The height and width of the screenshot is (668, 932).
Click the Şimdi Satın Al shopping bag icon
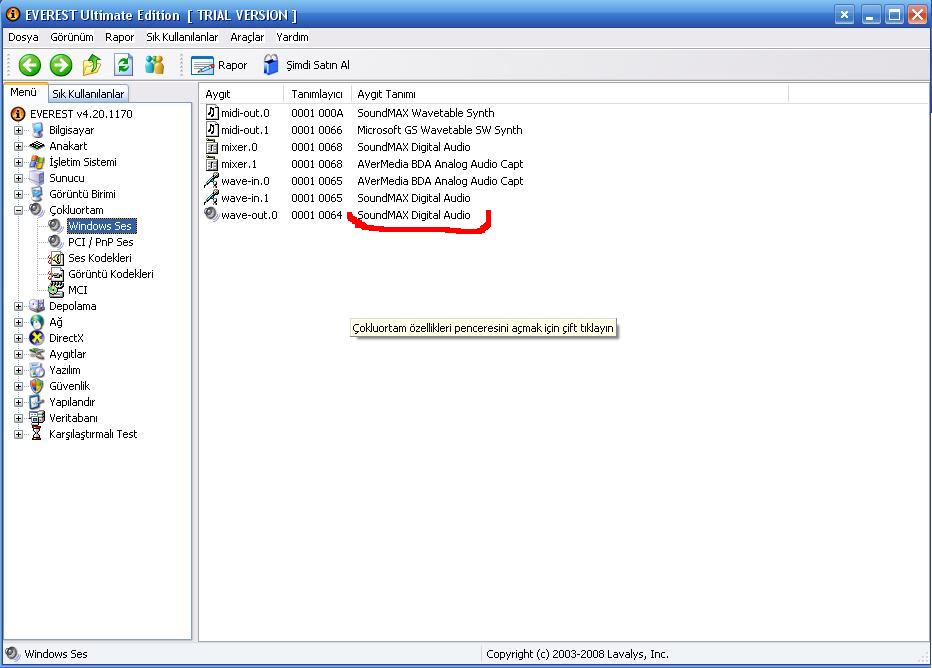[x=270, y=65]
